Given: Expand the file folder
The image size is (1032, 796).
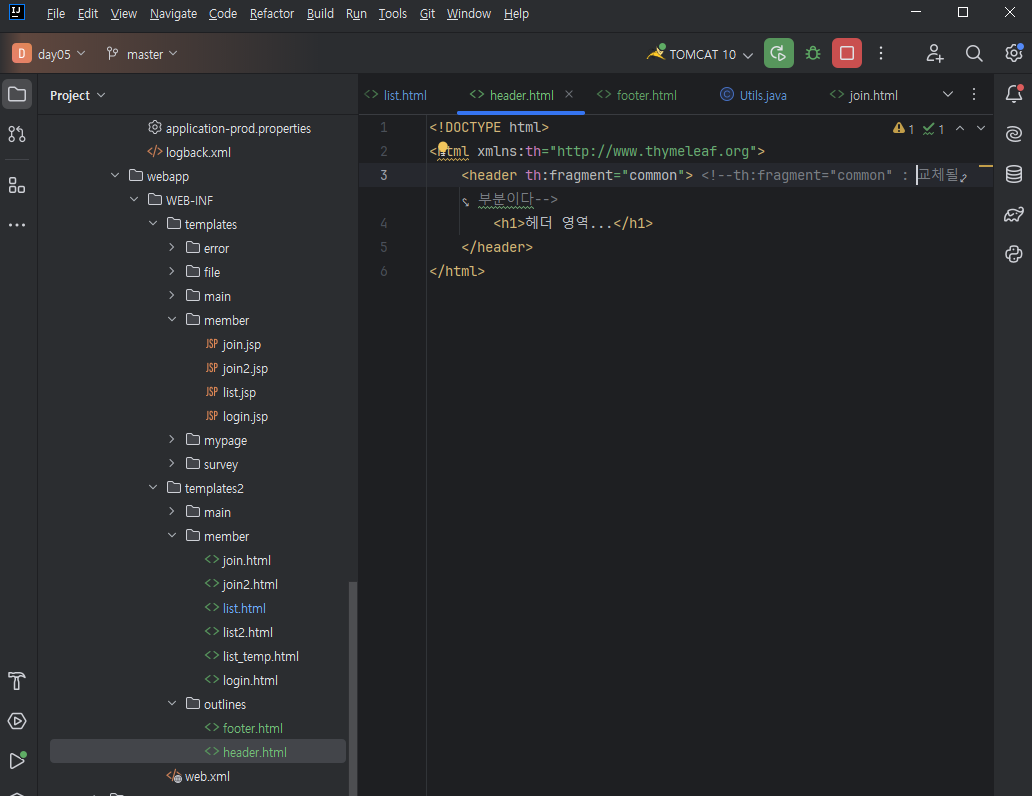Looking at the screenshot, I should (x=172, y=271).
